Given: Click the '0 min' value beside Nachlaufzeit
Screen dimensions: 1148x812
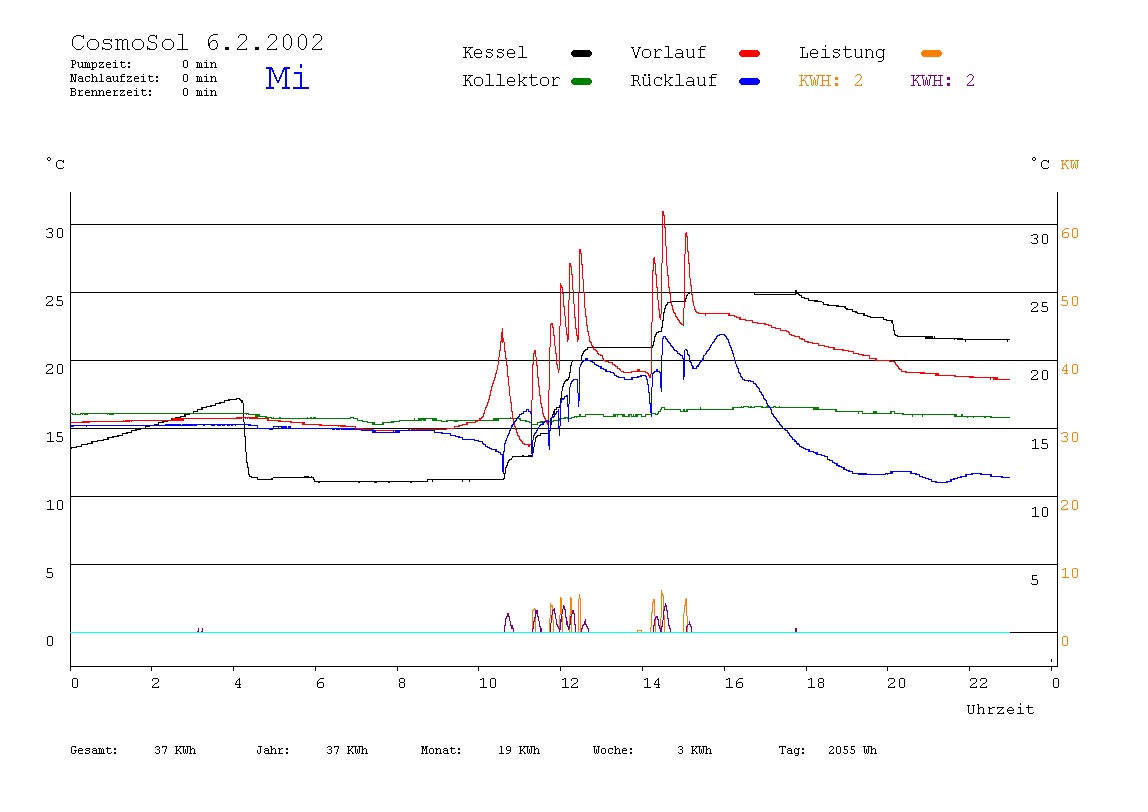Looking at the screenshot, I should 200,78.
